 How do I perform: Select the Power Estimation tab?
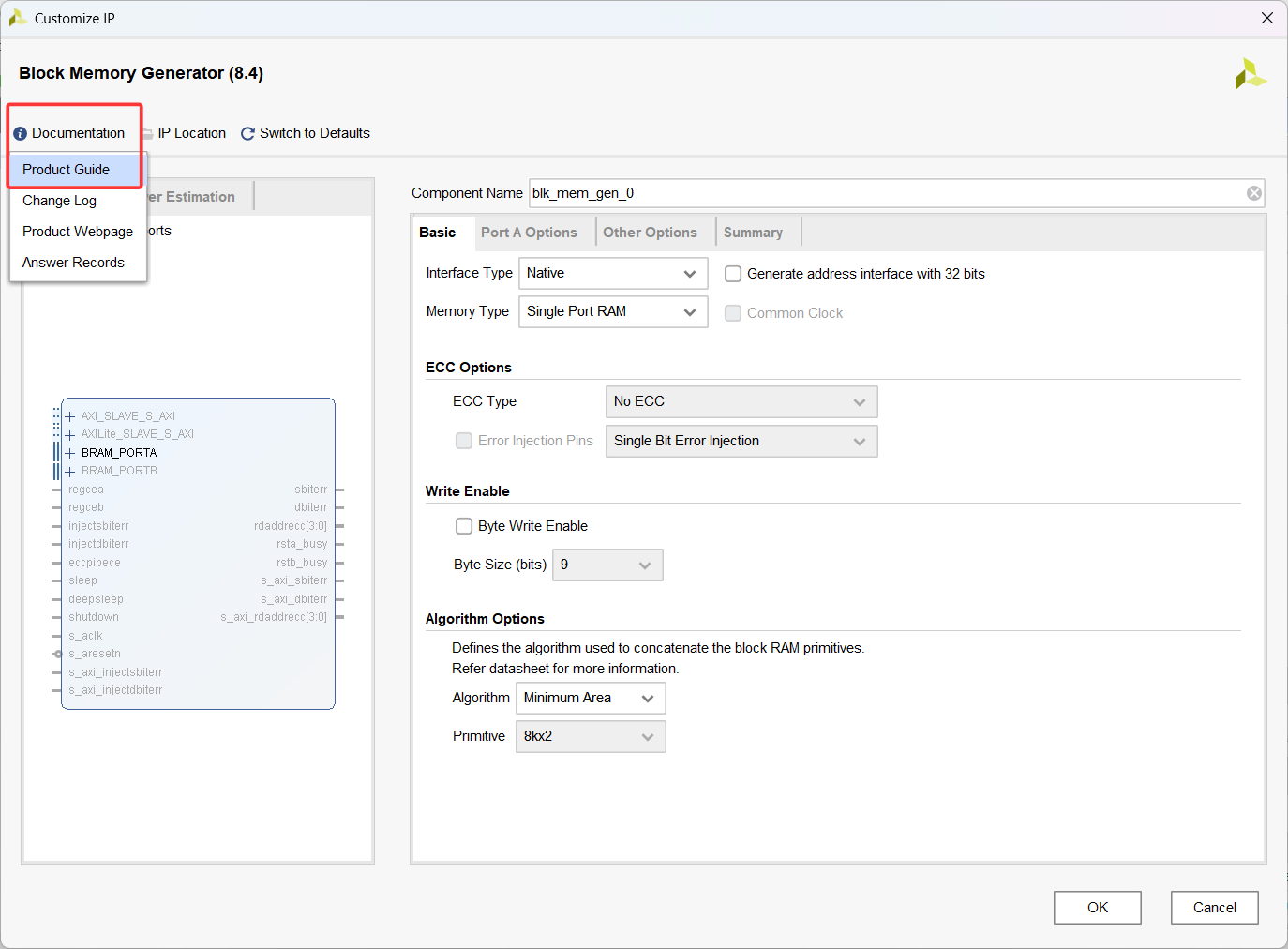(200, 197)
